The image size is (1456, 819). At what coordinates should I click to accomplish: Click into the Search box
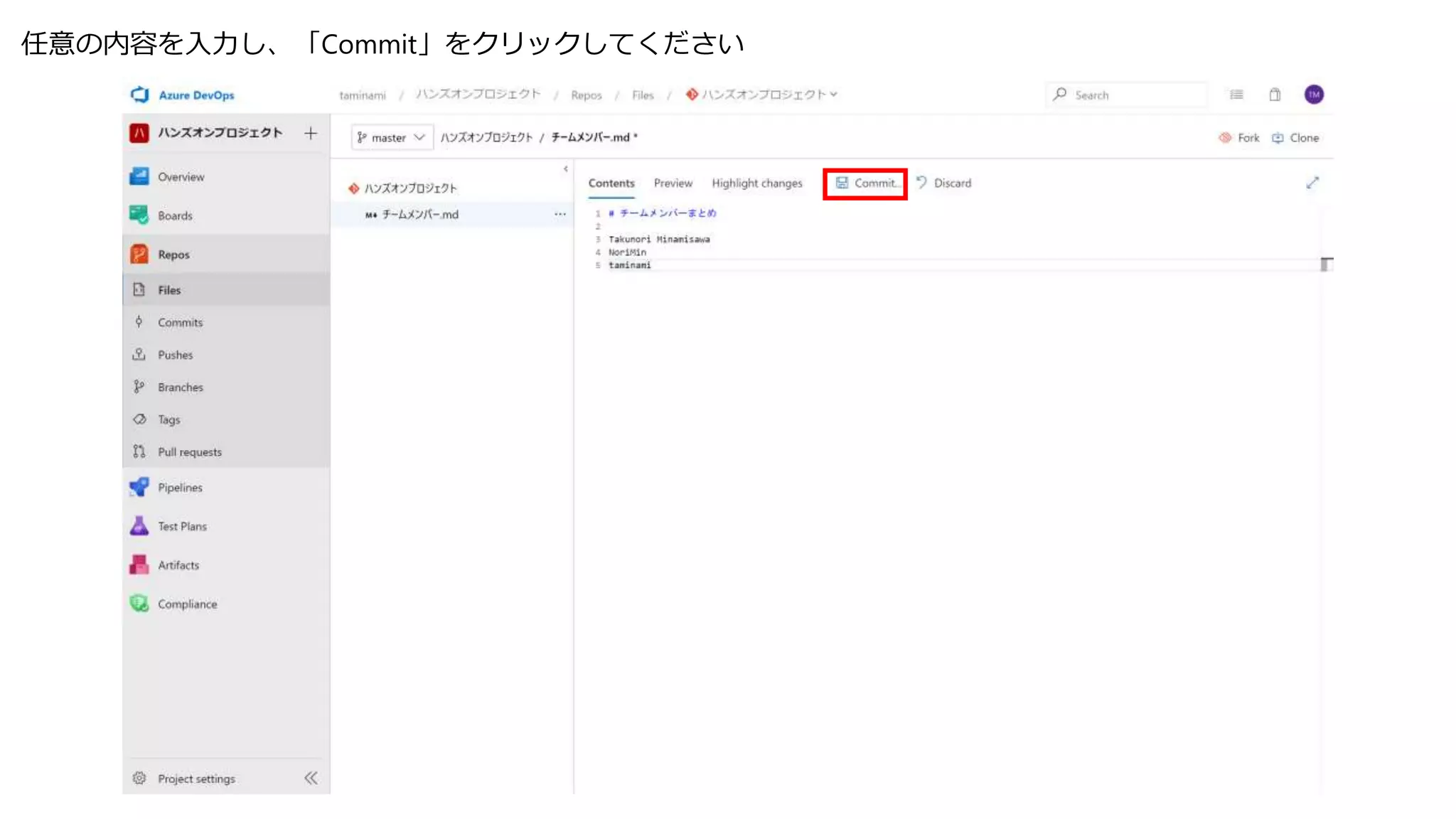click(x=1127, y=95)
